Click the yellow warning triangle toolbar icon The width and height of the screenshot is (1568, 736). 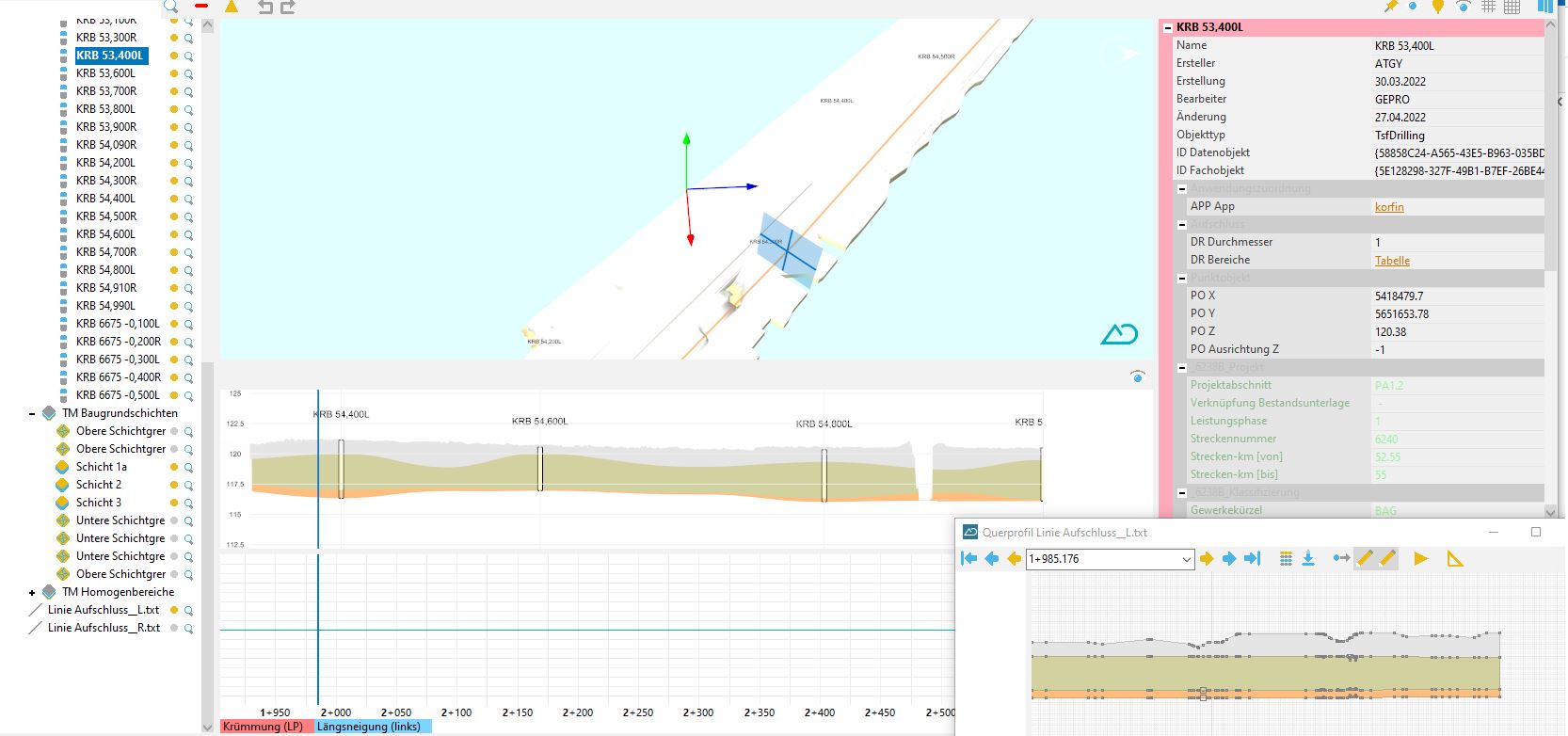click(x=232, y=7)
